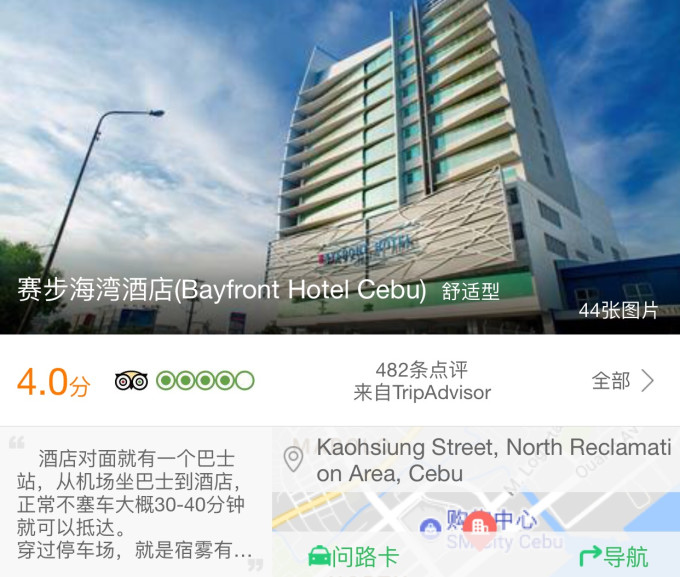
Task: Tap the taxi icon beside 问路卡
Action: (x=319, y=556)
